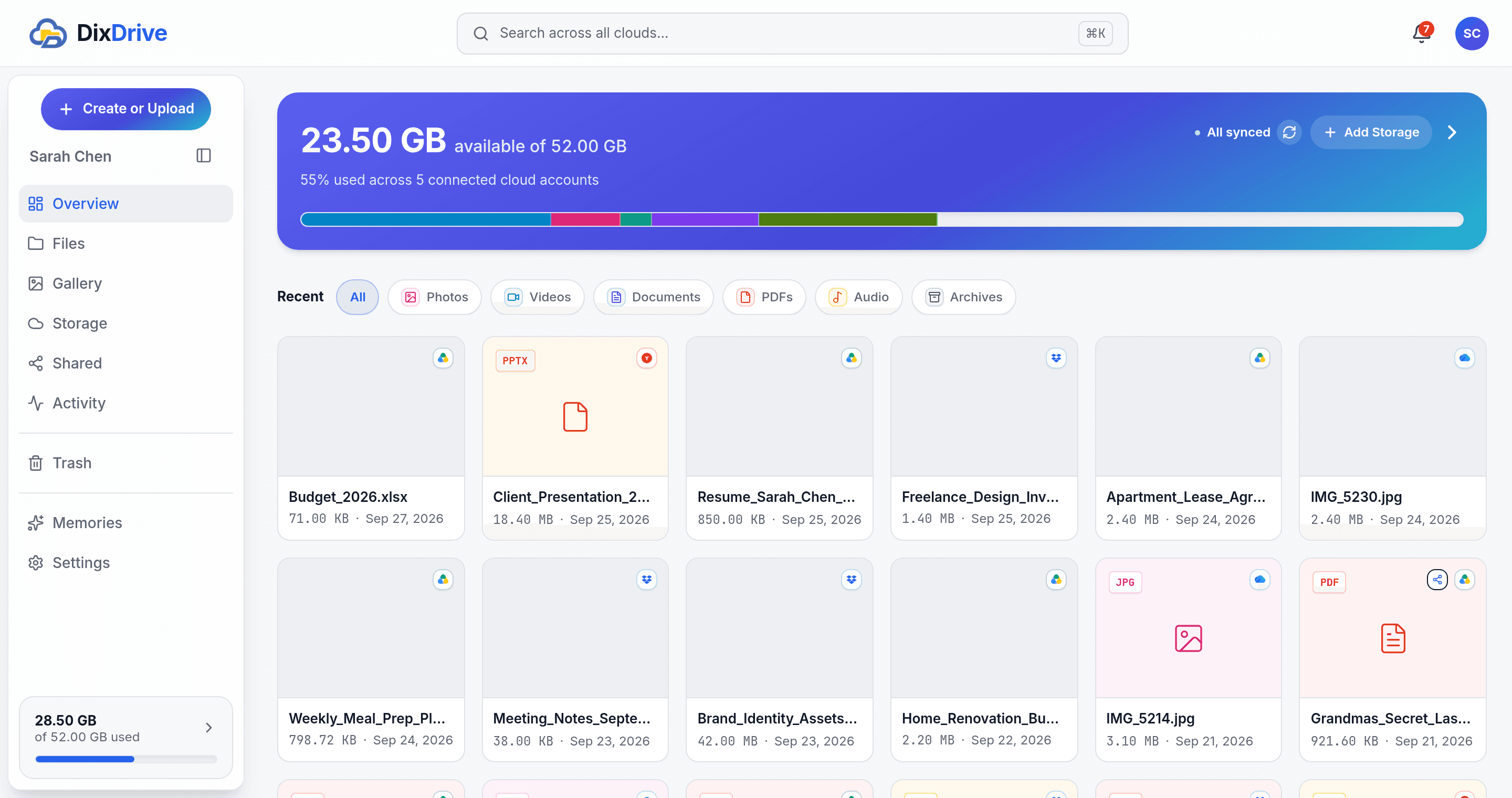1512x798 pixels.
Task: Open Resume_Sarah_Chen file thumbnail
Action: point(779,406)
